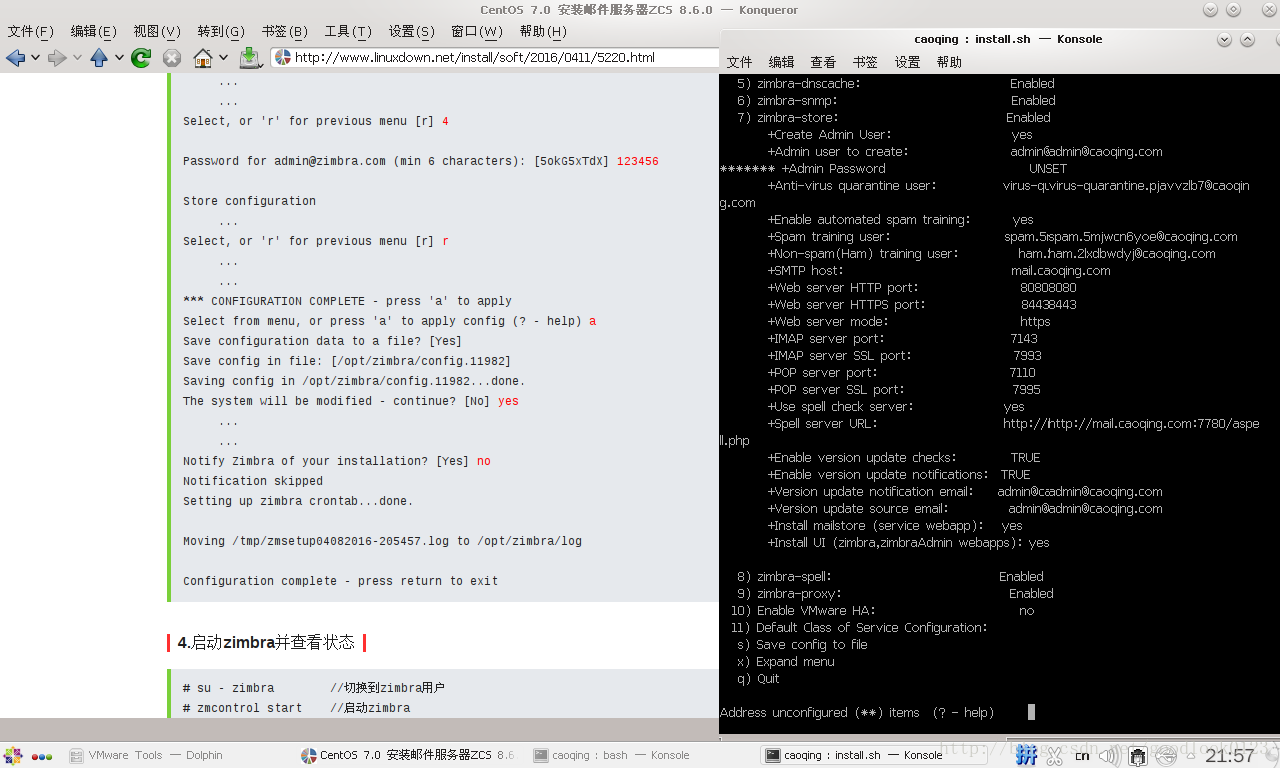This screenshot has width=1280, height=768.
Task: Click the activities dots icon in the panel
Action: coord(42,756)
